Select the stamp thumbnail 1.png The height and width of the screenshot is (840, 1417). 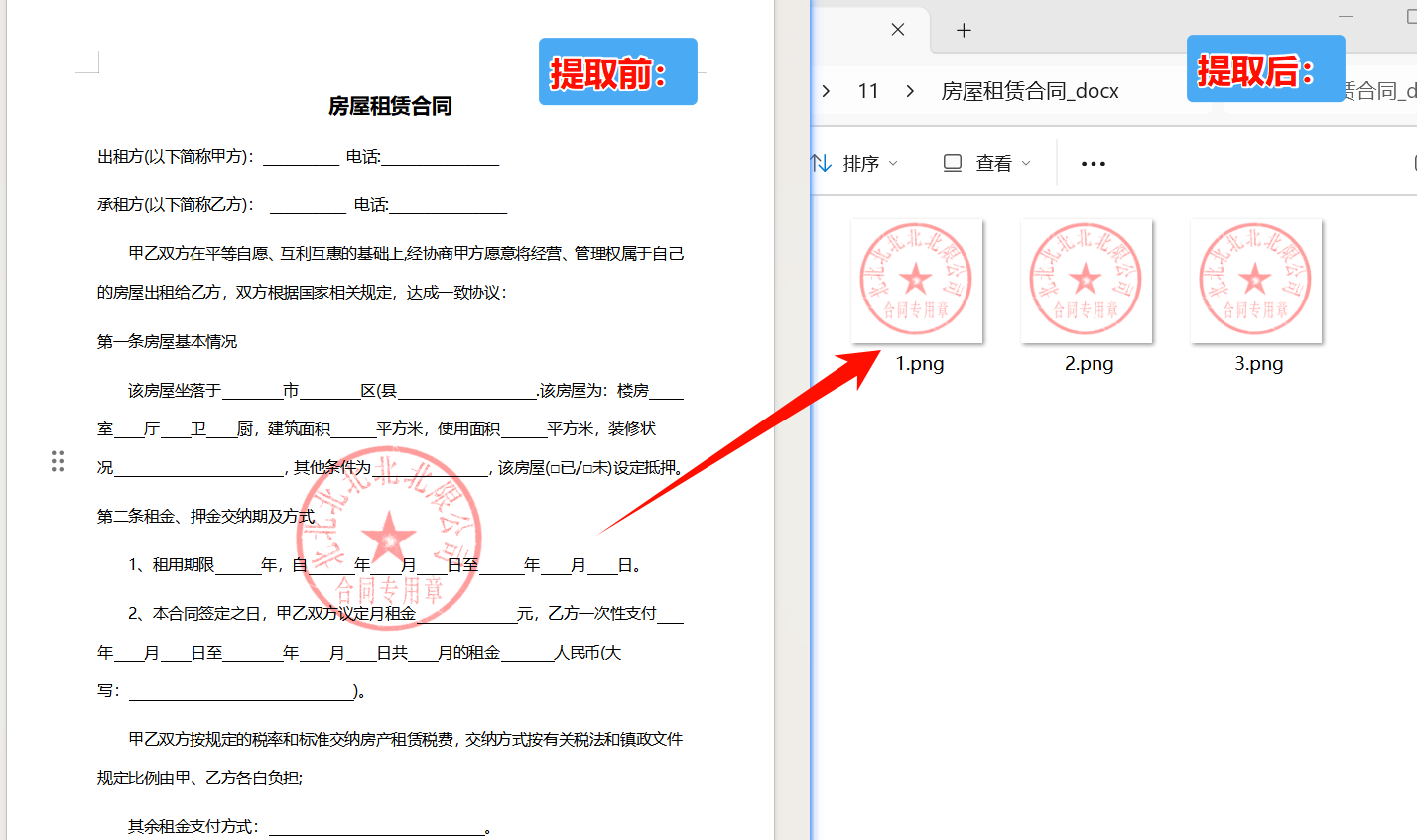pyautogui.click(x=917, y=281)
